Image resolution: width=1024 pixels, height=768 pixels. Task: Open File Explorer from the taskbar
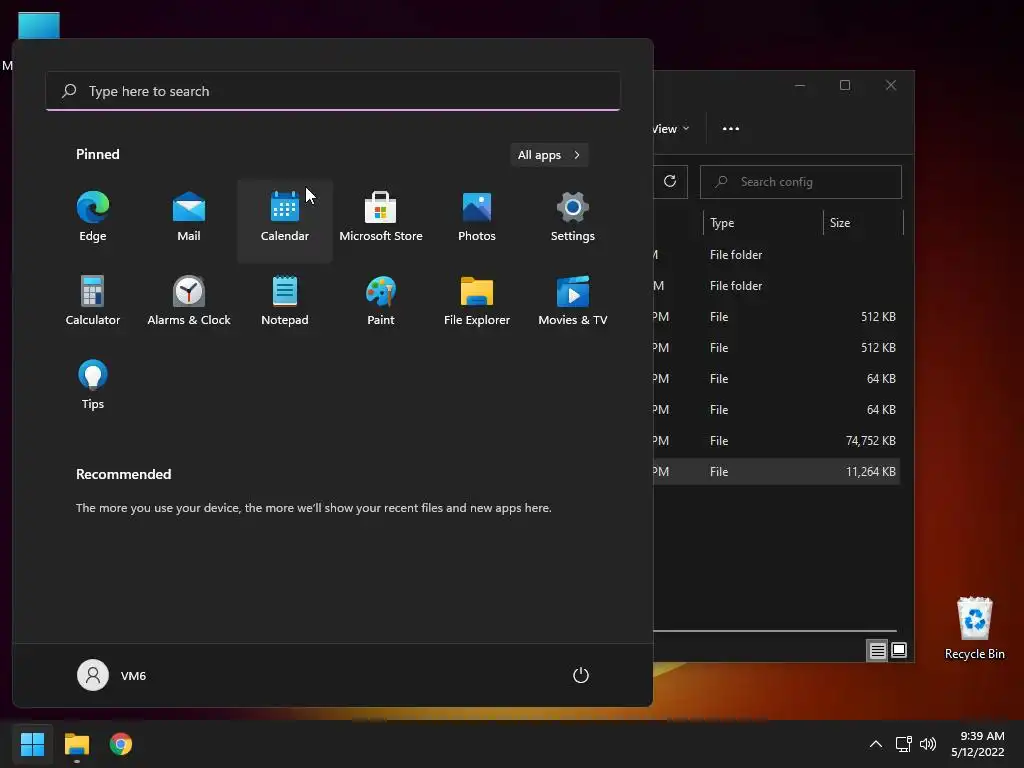pyautogui.click(x=76, y=744)
